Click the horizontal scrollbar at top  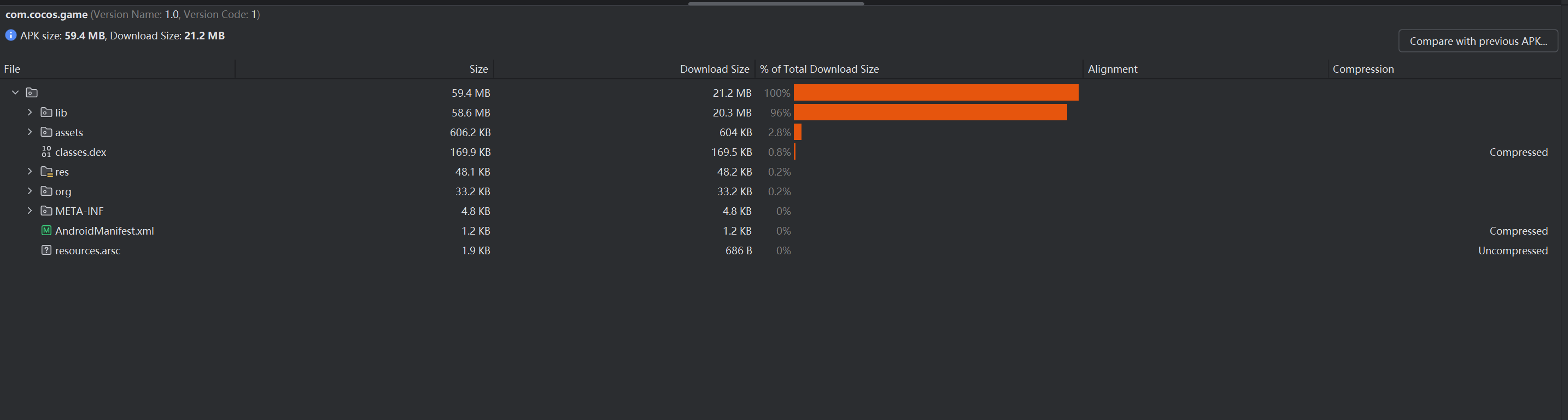[x=775, y=4]
